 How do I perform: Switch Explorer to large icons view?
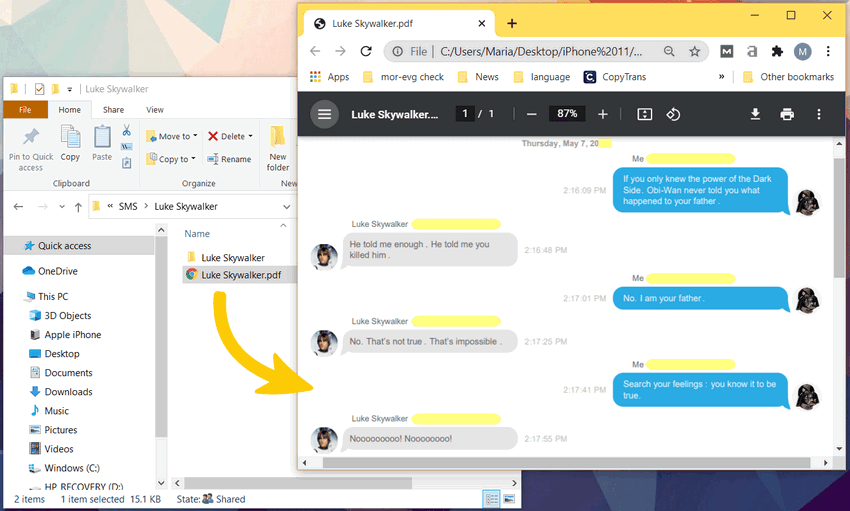point(509,499)
